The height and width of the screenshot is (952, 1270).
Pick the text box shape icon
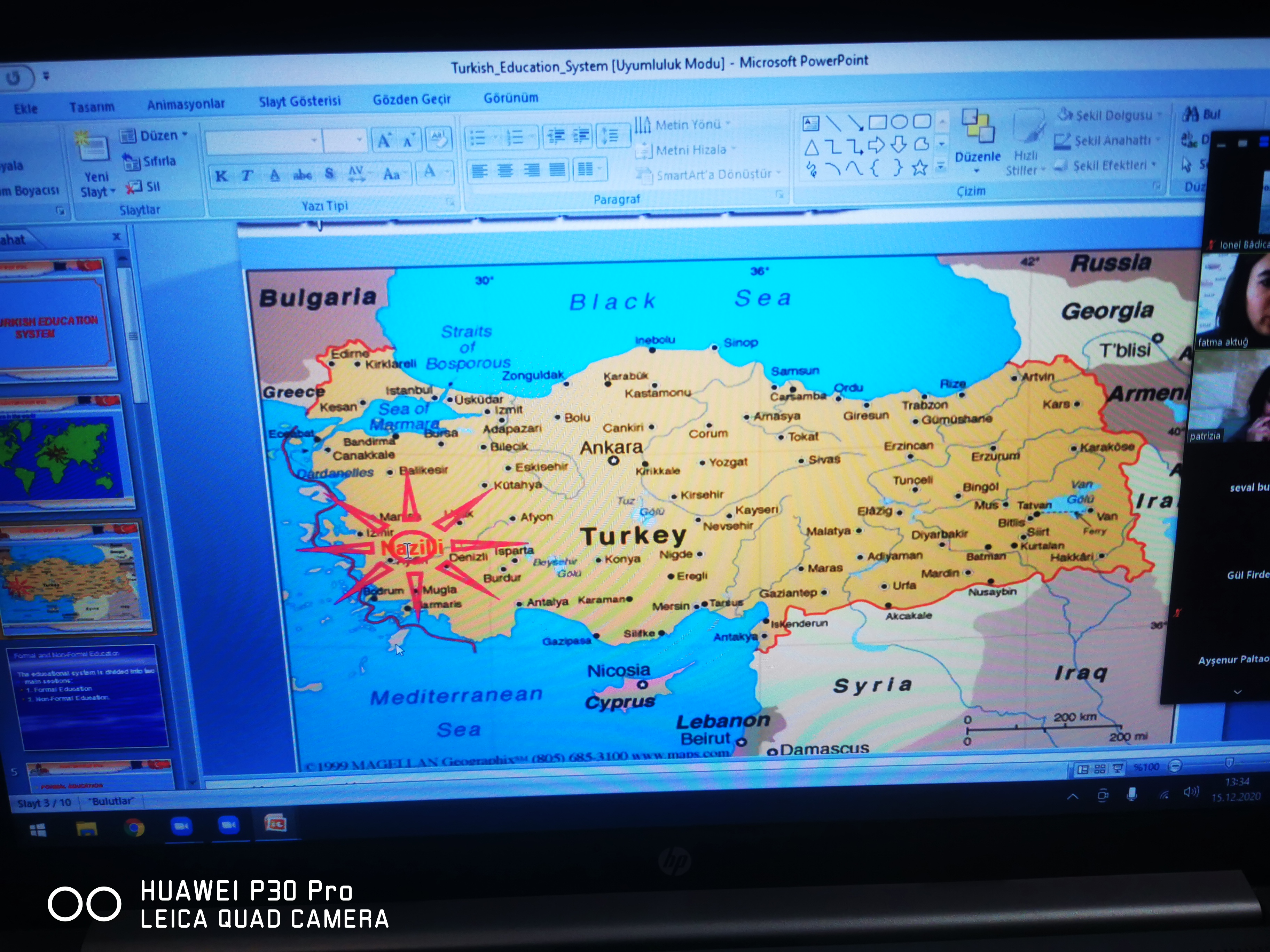point(811,124)
